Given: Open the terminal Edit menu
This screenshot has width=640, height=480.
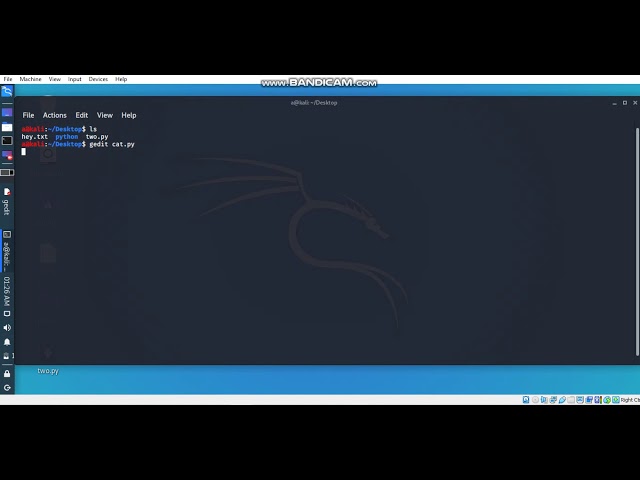Looking at the screenshot, I should click(x=82, y=115).
